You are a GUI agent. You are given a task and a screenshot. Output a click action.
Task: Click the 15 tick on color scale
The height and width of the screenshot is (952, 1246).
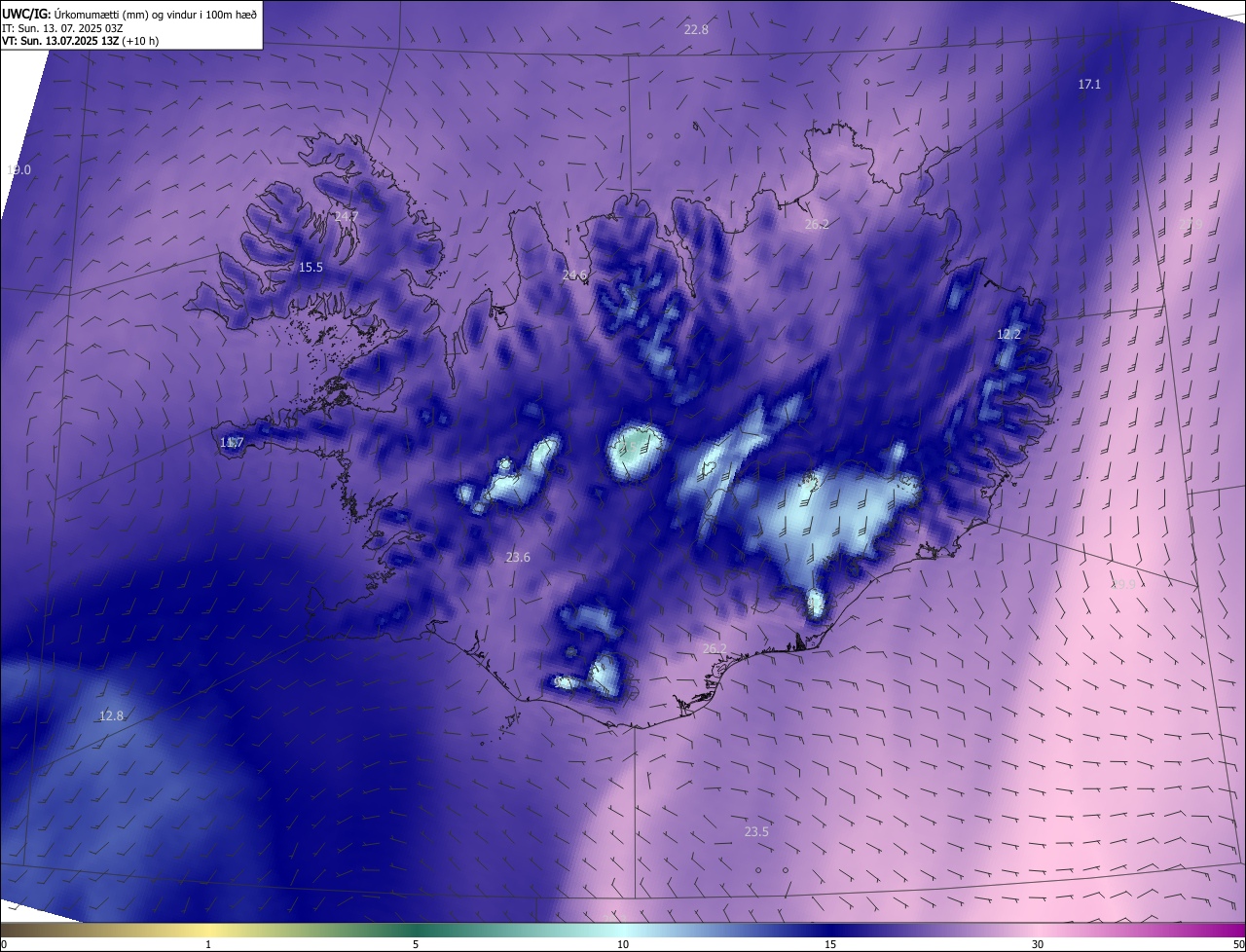pyautogui.click(x=830, y=944)
